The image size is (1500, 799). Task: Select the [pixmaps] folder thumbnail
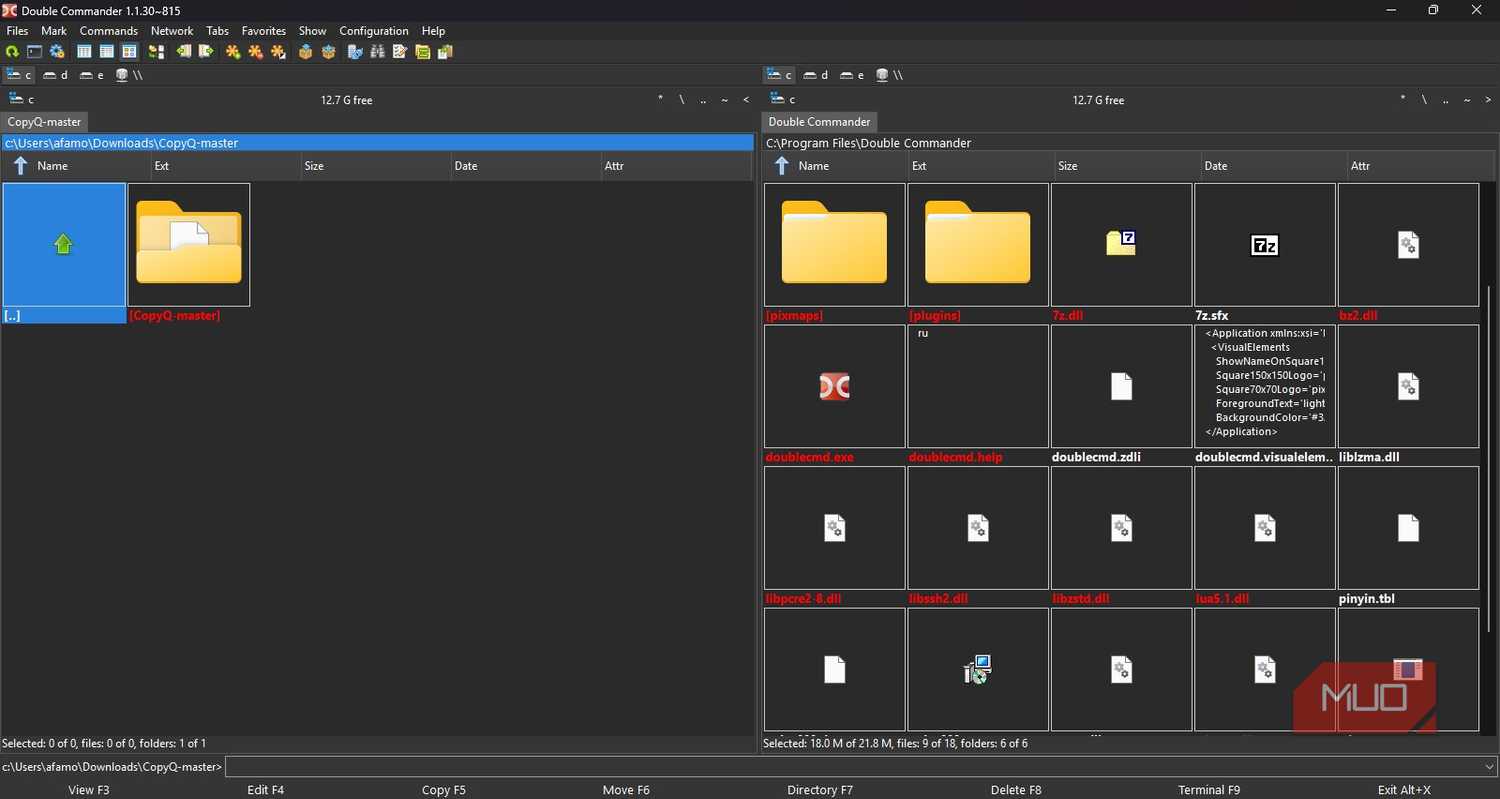tap(835, 252)
